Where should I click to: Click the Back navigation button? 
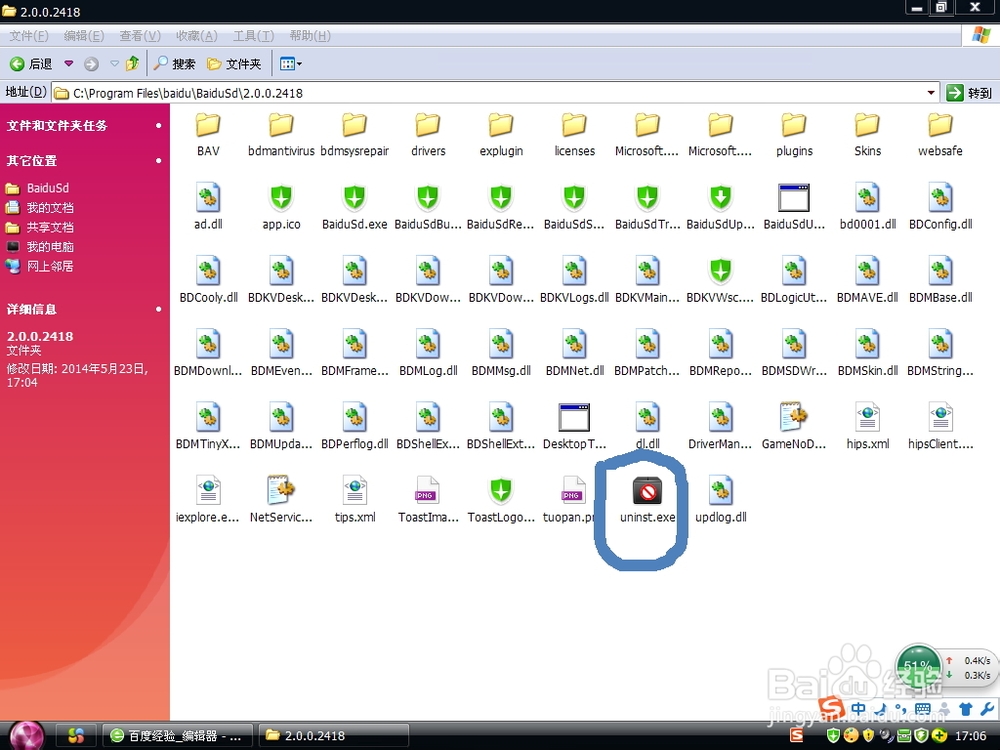point(31,64)
